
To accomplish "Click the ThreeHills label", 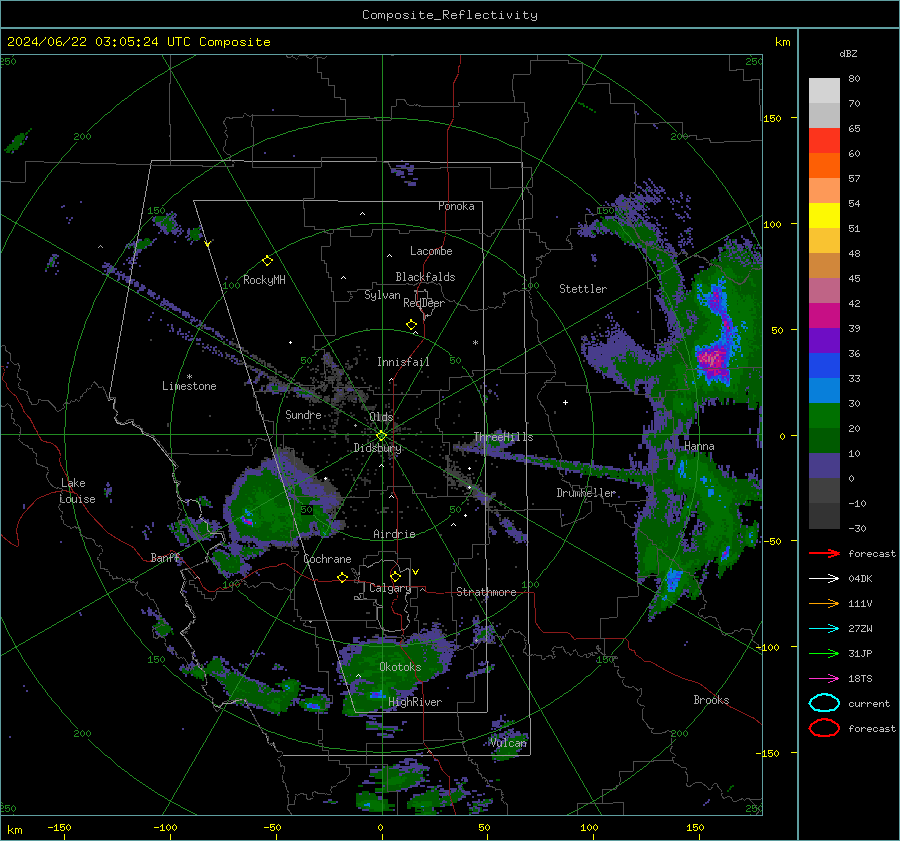I will click(503, 437).
